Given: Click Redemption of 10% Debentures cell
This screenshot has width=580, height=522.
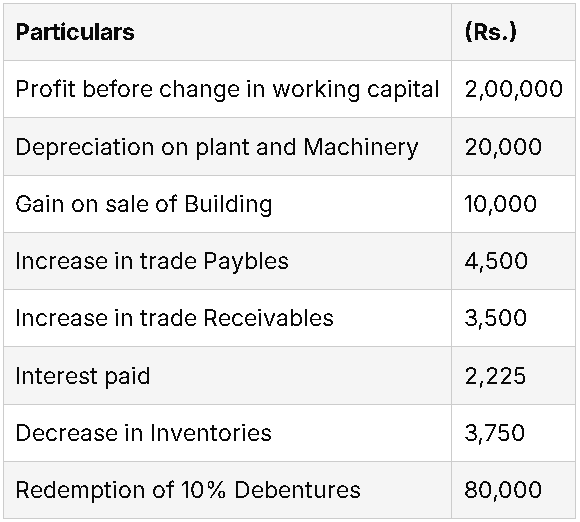Looking at the screenshot, I should click(227, 489).
